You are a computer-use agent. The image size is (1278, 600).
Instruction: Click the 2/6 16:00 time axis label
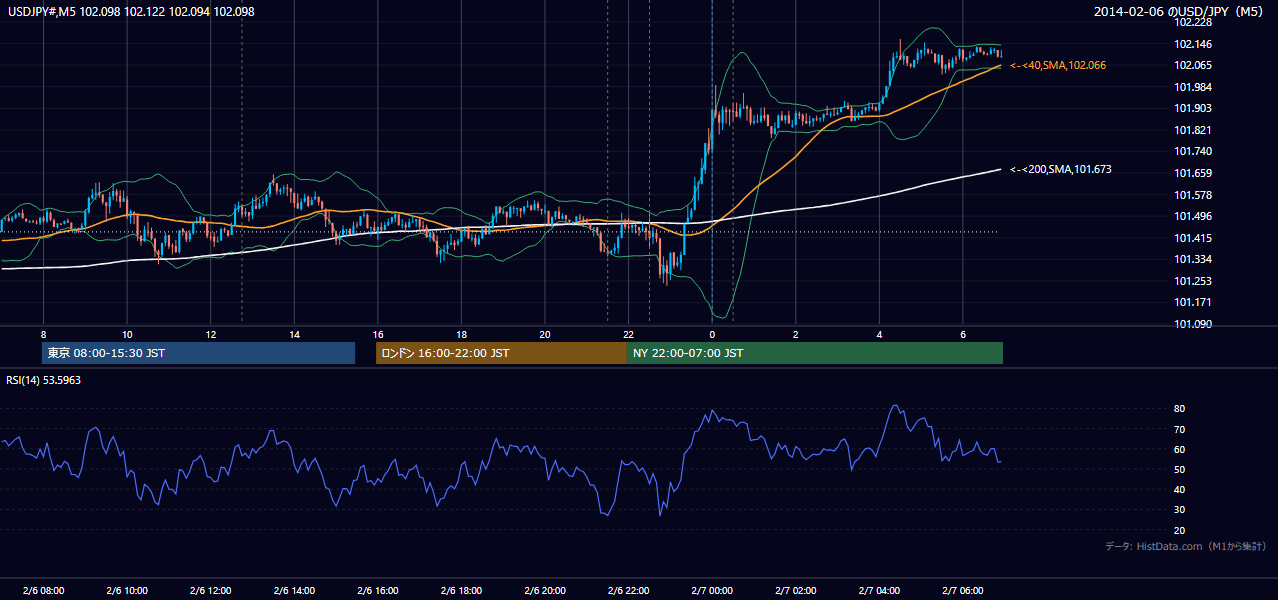click(x=378, y=590)
